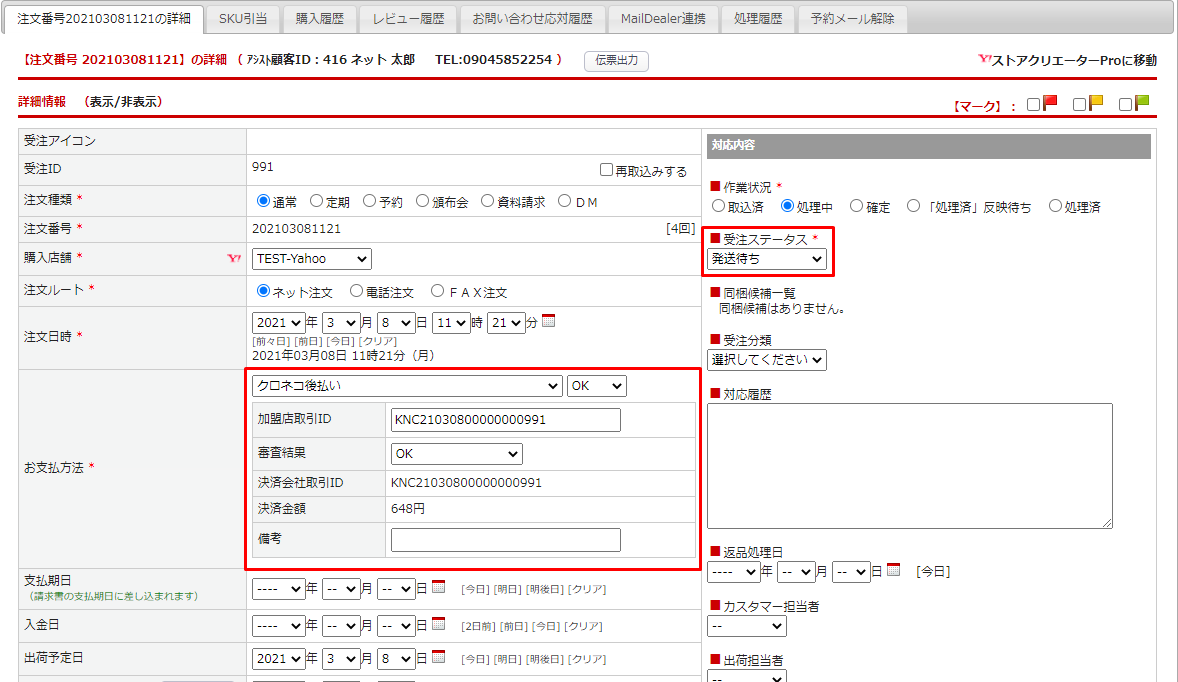Click the red flag mark icon
This screenshot has width=1178, height=682.
point(1050,103)
